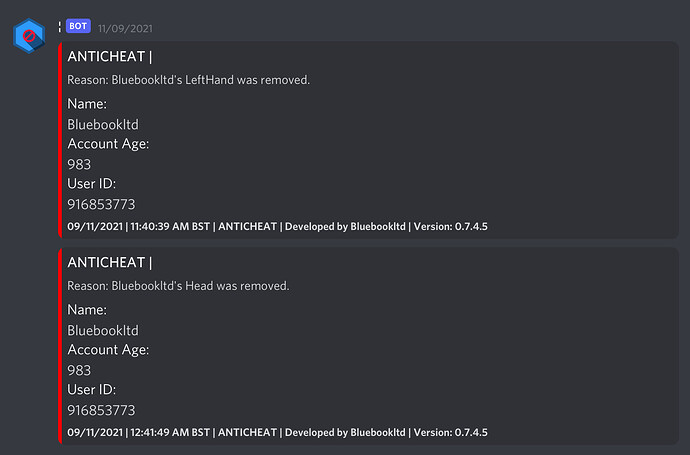Click red color bar of LeftHand embed

pyautogui.click(x=60, y=140)
